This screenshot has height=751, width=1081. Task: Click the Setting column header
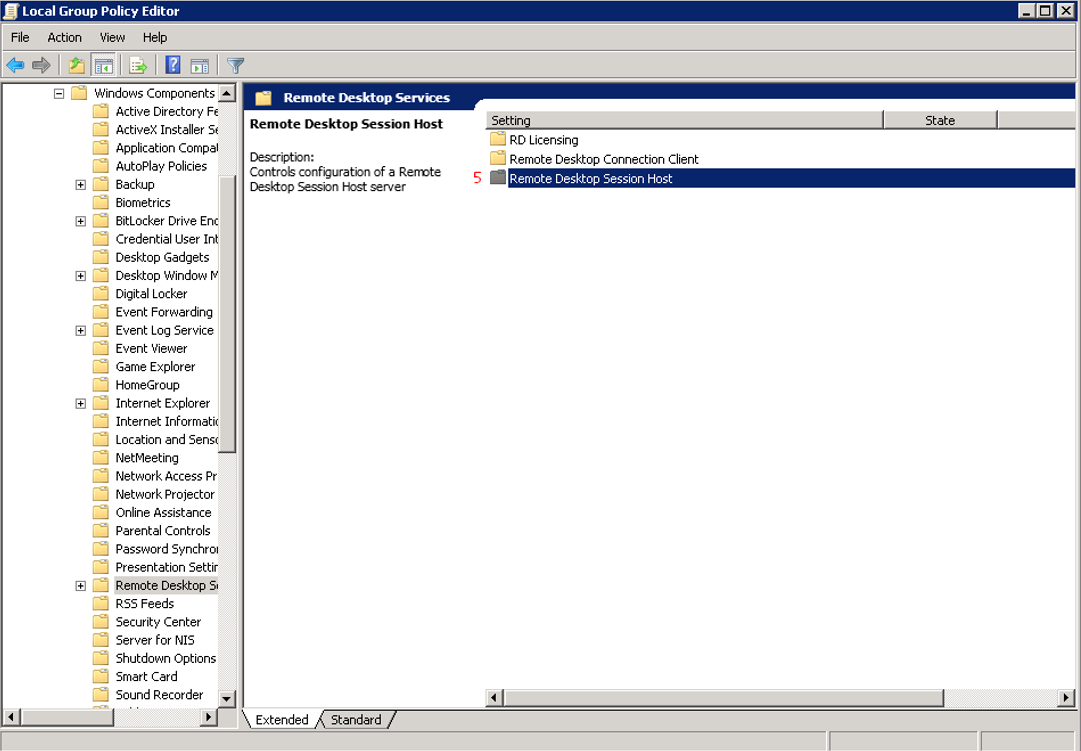pyautogui.click(x=684, y=120)
